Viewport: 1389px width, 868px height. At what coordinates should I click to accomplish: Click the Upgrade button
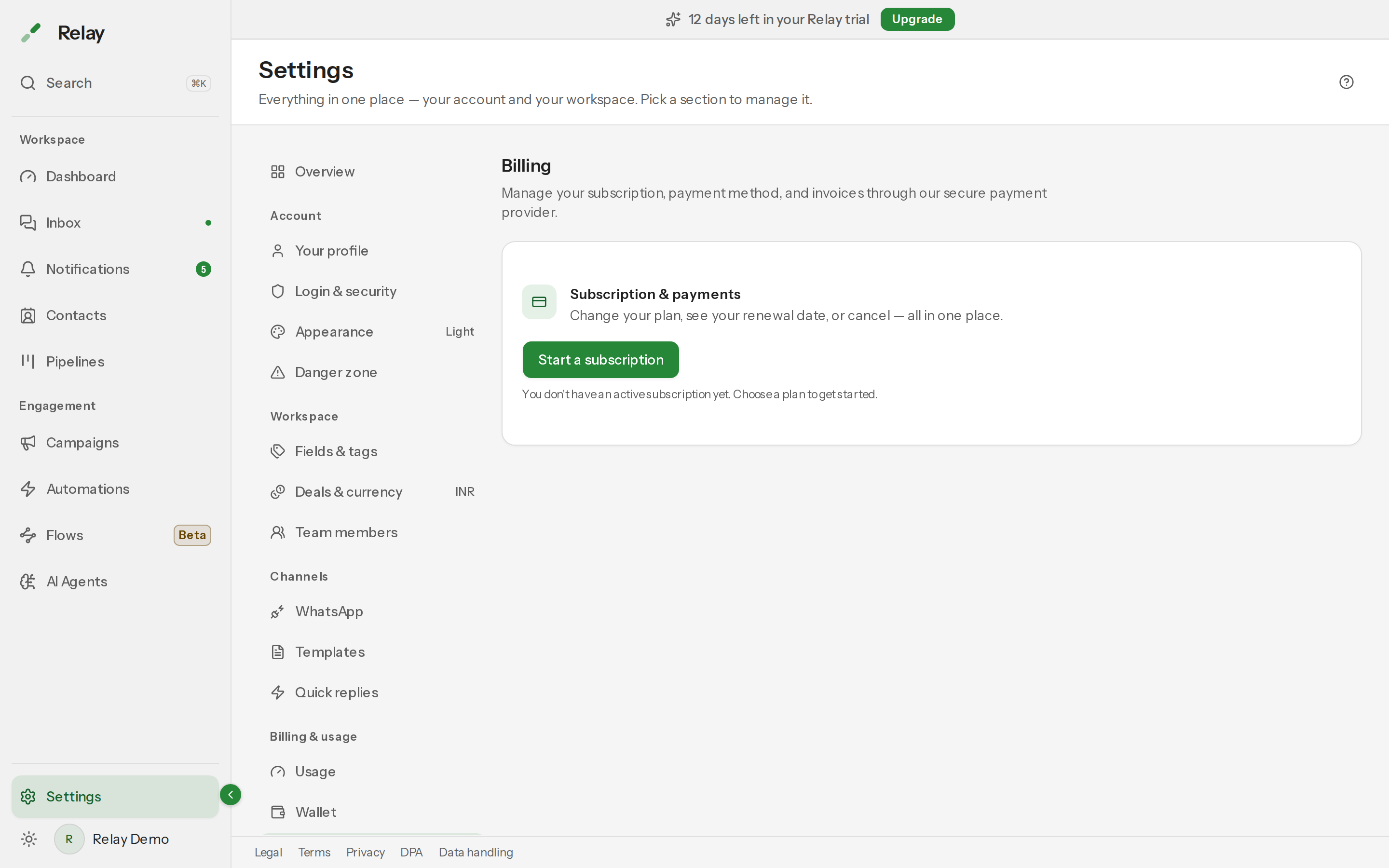click(917, 19)
